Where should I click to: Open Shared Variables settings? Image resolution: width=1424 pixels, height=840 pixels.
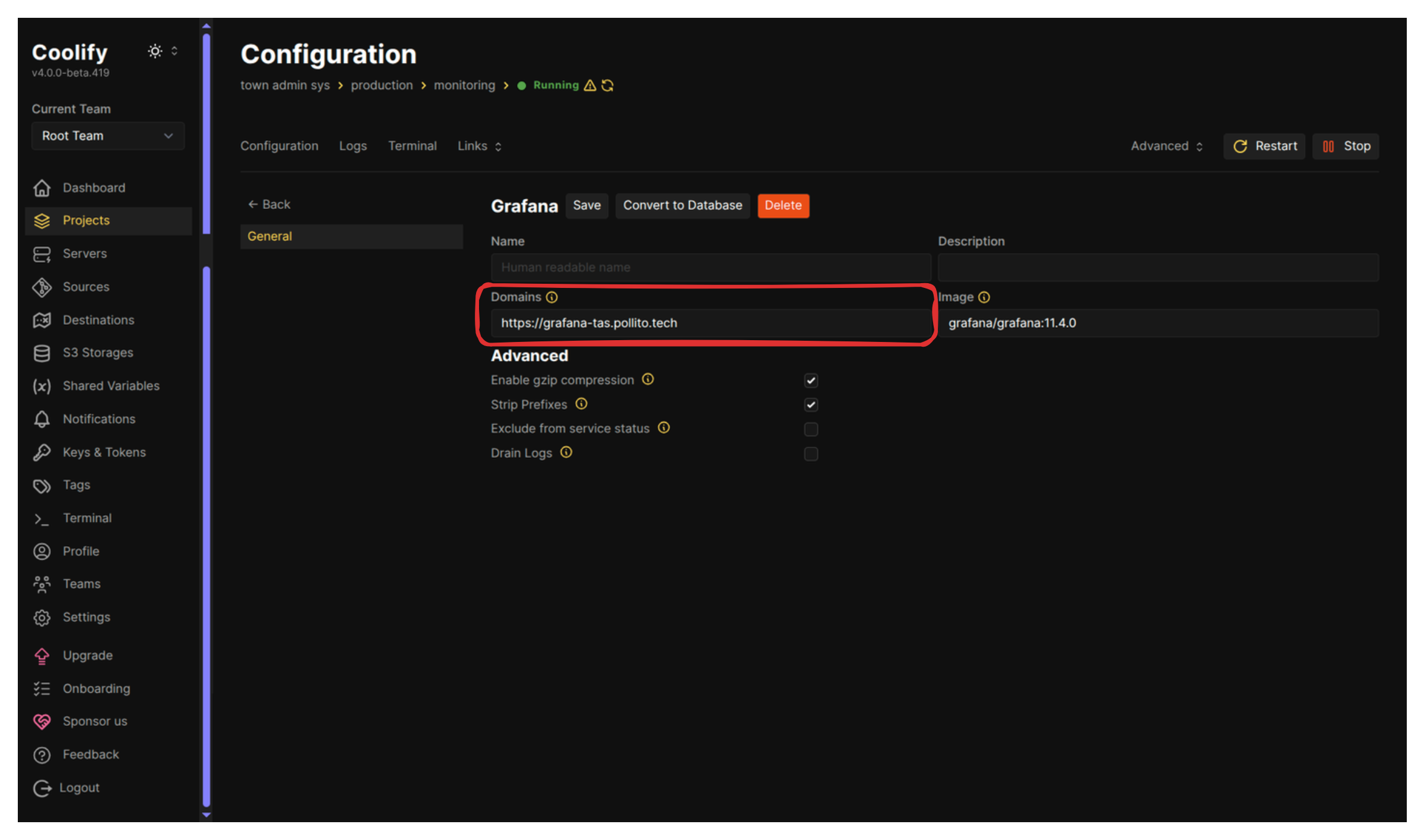pos(110,386)
